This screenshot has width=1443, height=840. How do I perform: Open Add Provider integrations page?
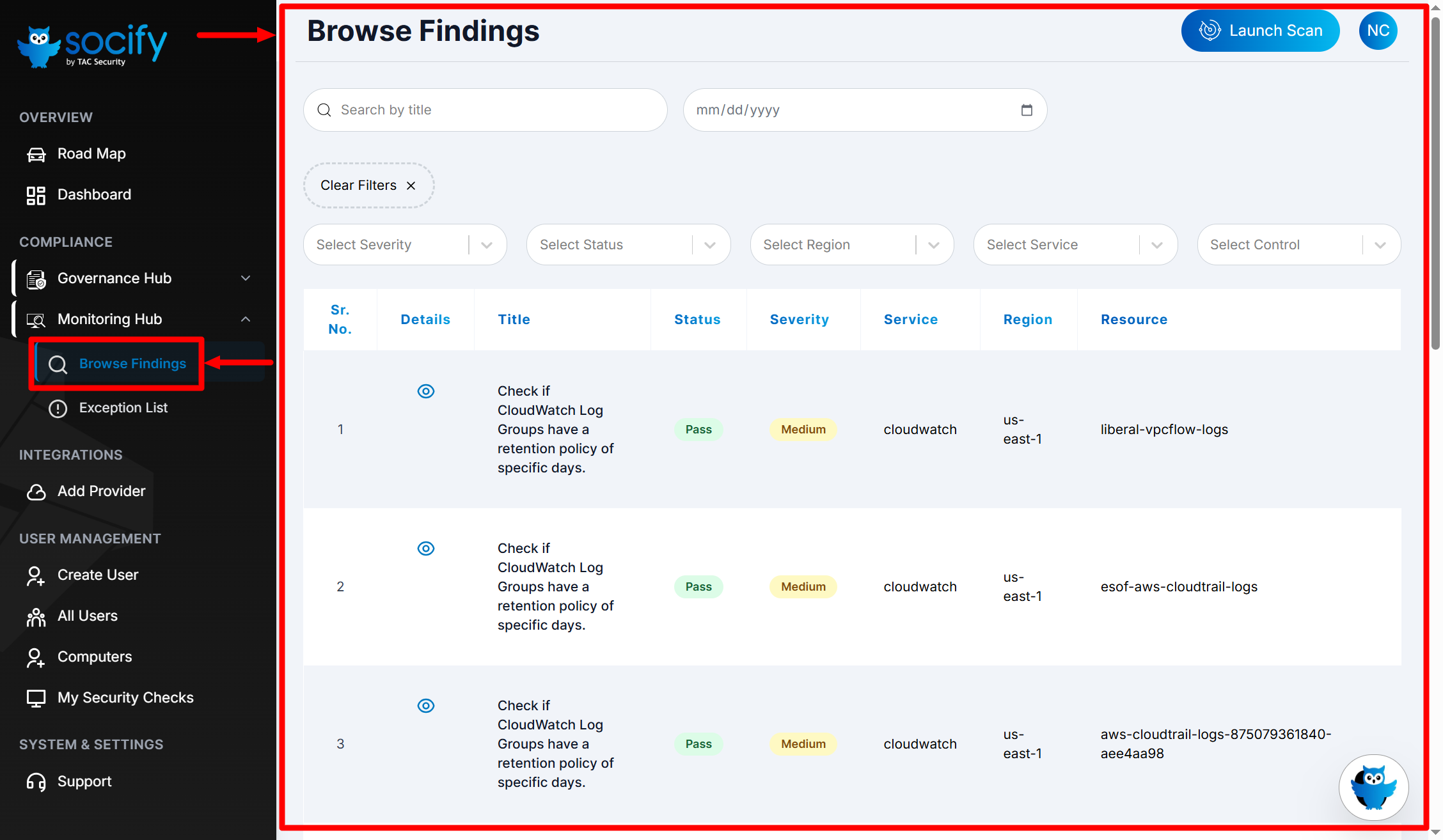click(101, 492)
